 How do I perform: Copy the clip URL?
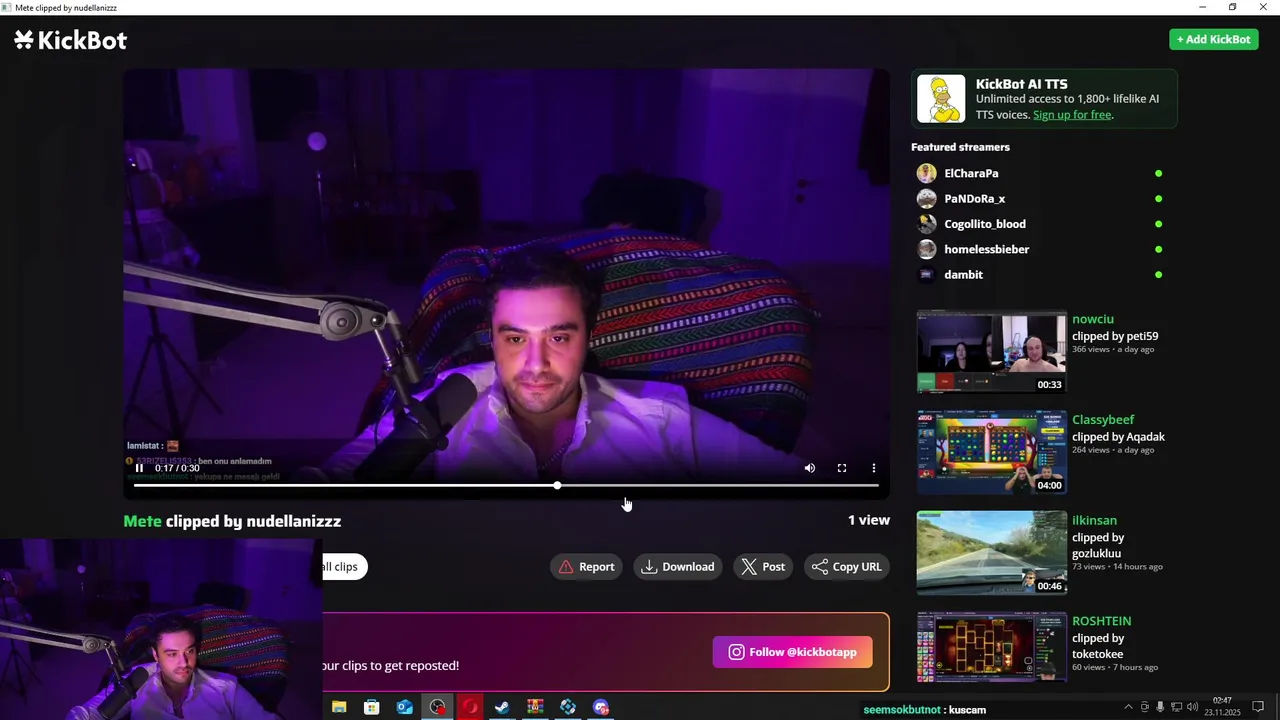[847, 567]
